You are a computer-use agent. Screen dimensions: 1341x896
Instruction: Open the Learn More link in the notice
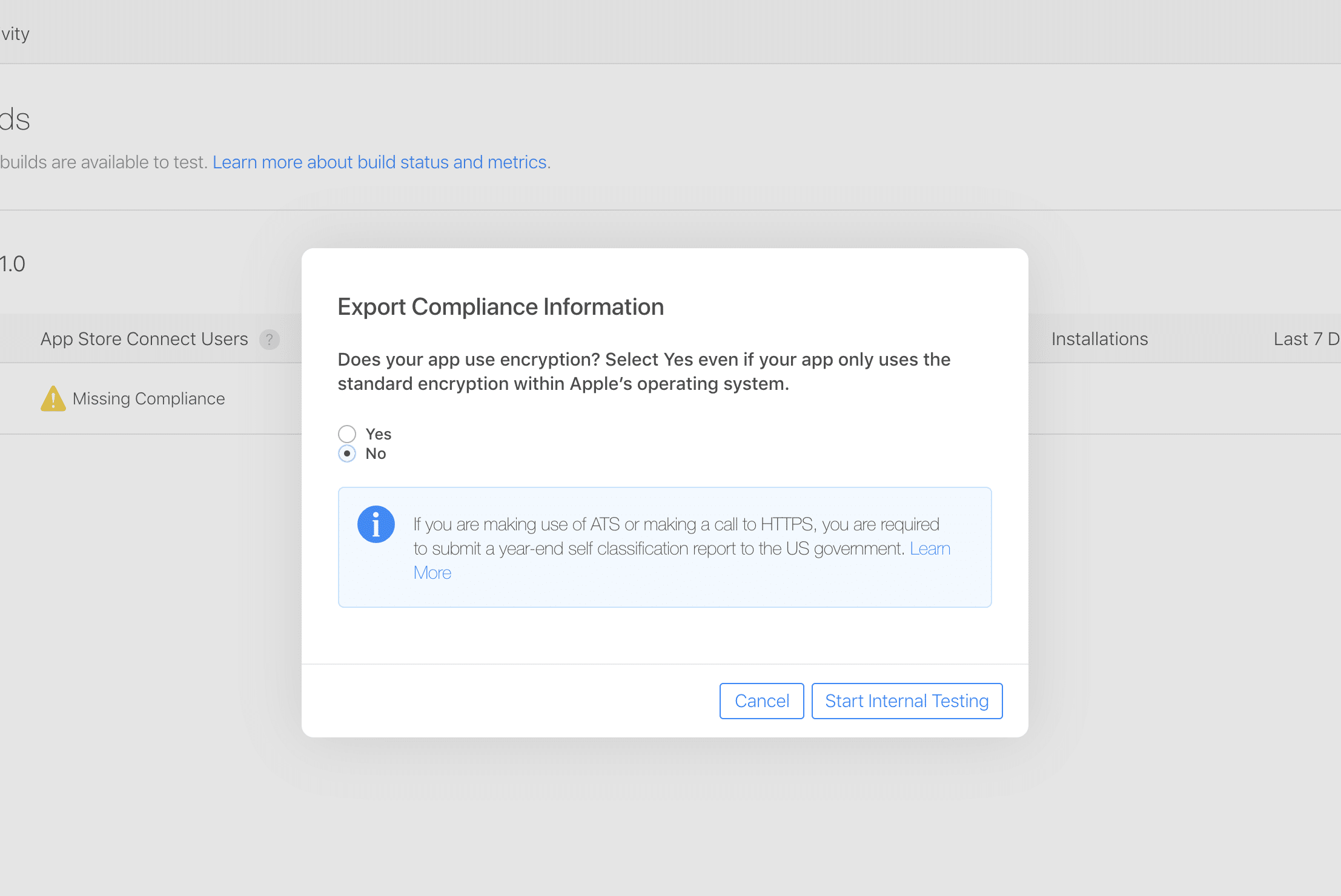point(930,548)
